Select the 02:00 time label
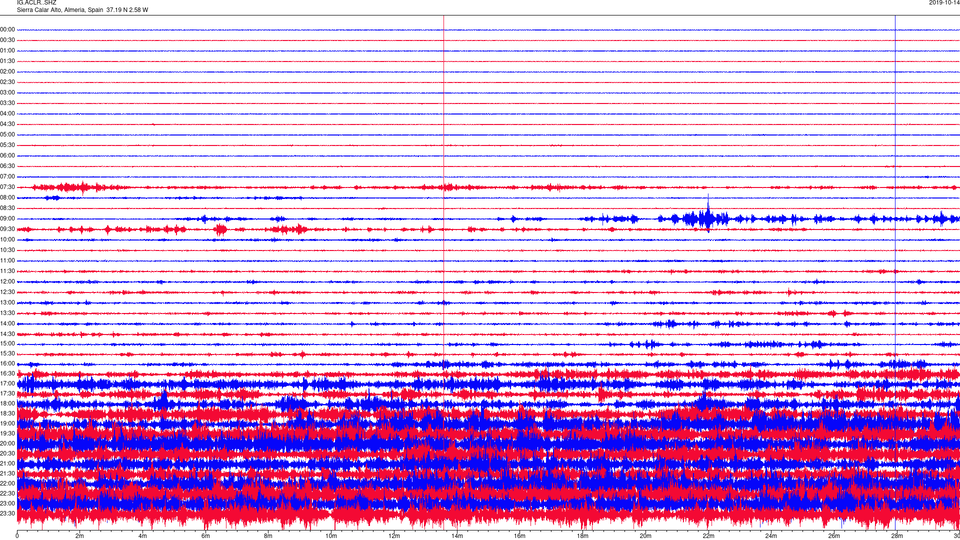960x540 pixels. pyautogui.click(x=7, y=72)
